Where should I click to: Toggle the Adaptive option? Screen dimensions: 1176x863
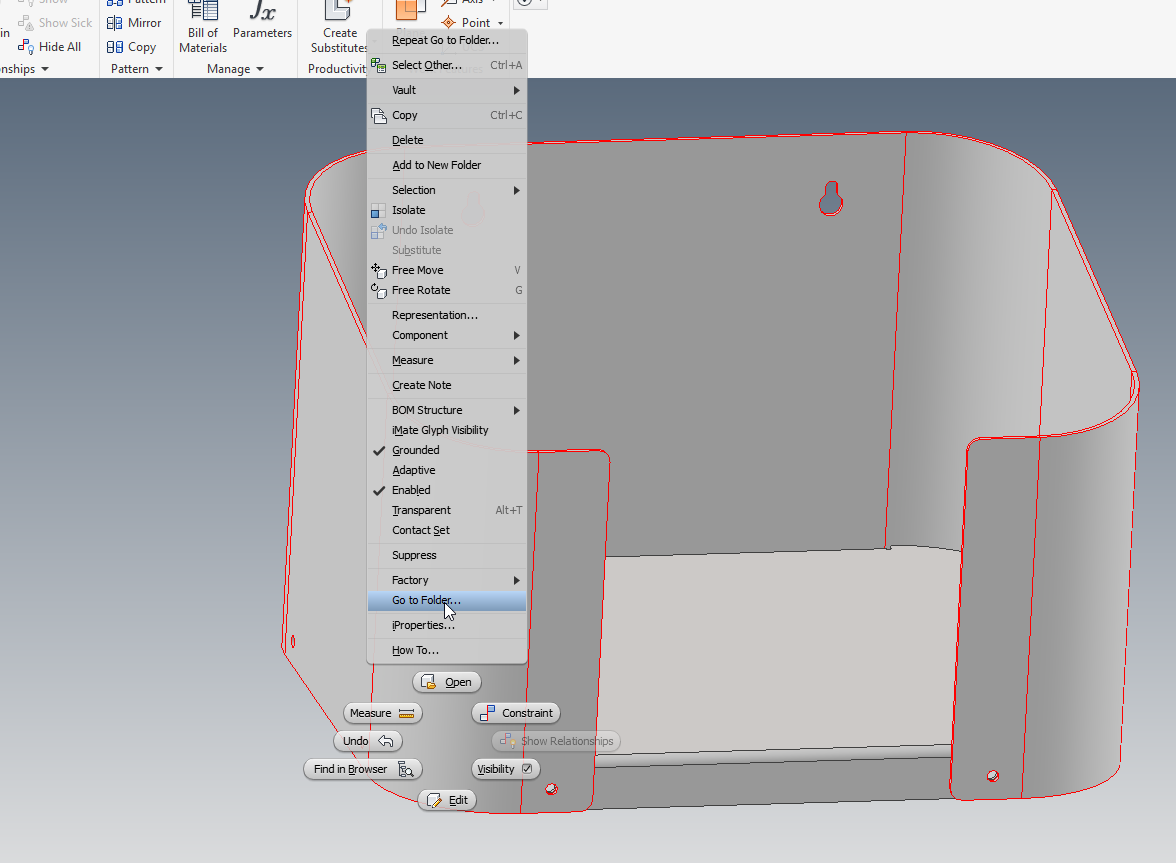(447, 470)
